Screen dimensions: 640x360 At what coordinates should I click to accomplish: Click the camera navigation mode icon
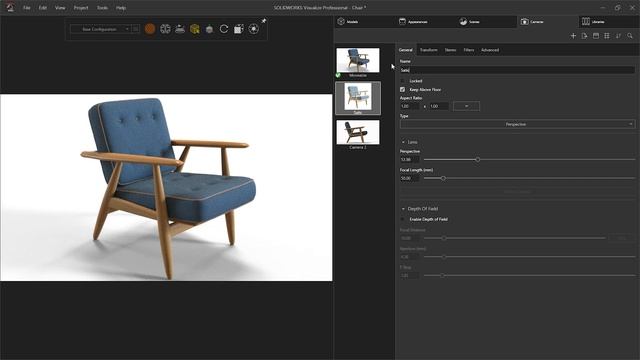pyautogui.click(x=165, y=29)
